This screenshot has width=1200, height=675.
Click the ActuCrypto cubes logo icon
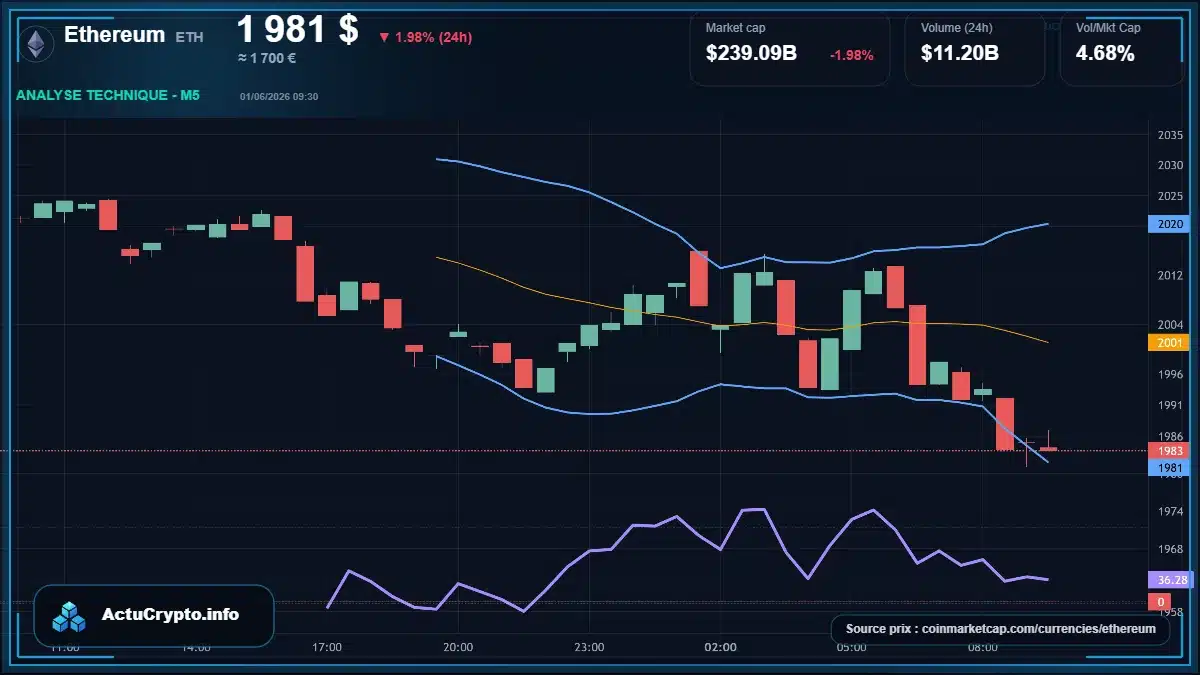(x=69, y=616)
